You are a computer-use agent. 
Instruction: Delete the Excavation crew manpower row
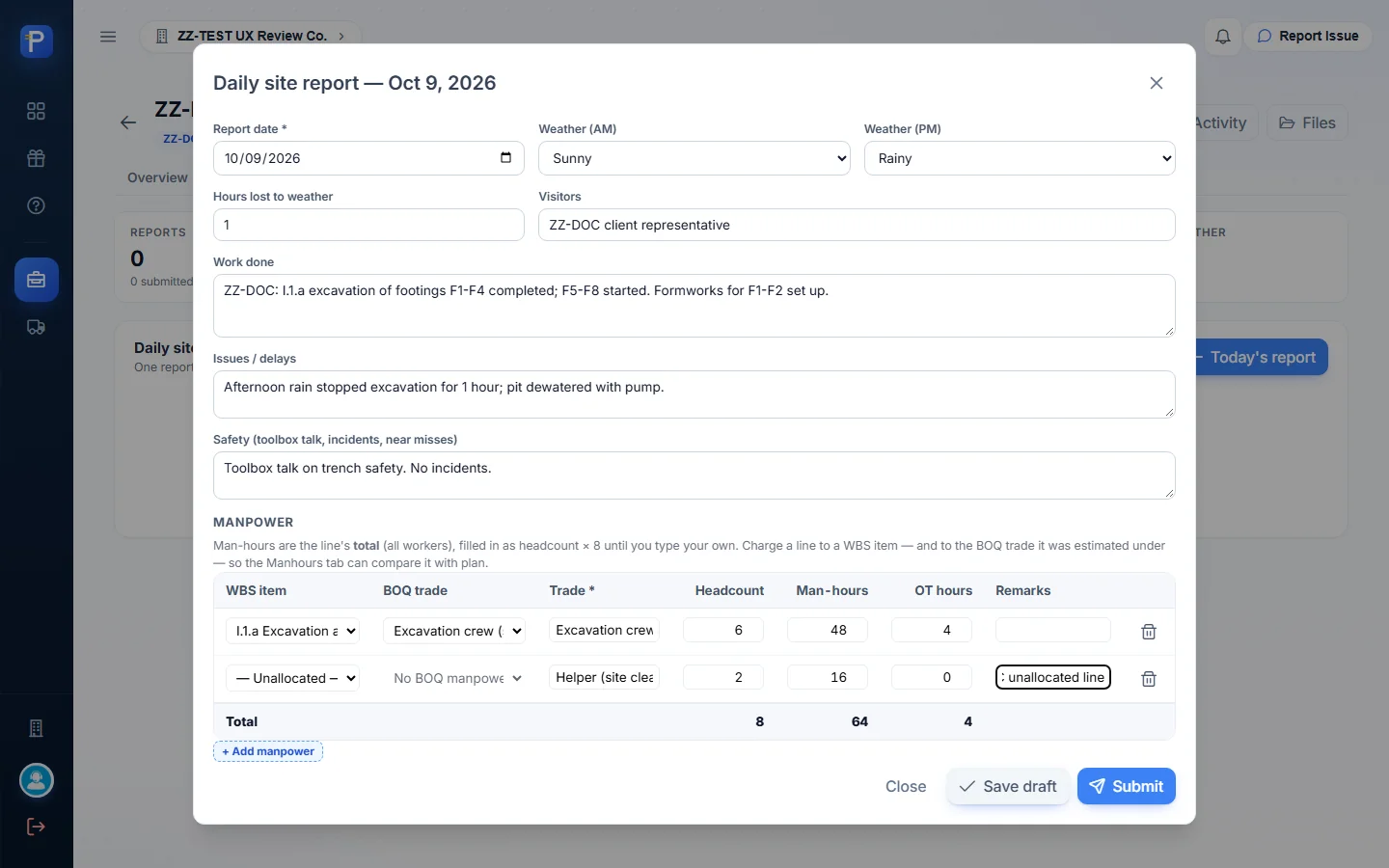coord(1149,632)
